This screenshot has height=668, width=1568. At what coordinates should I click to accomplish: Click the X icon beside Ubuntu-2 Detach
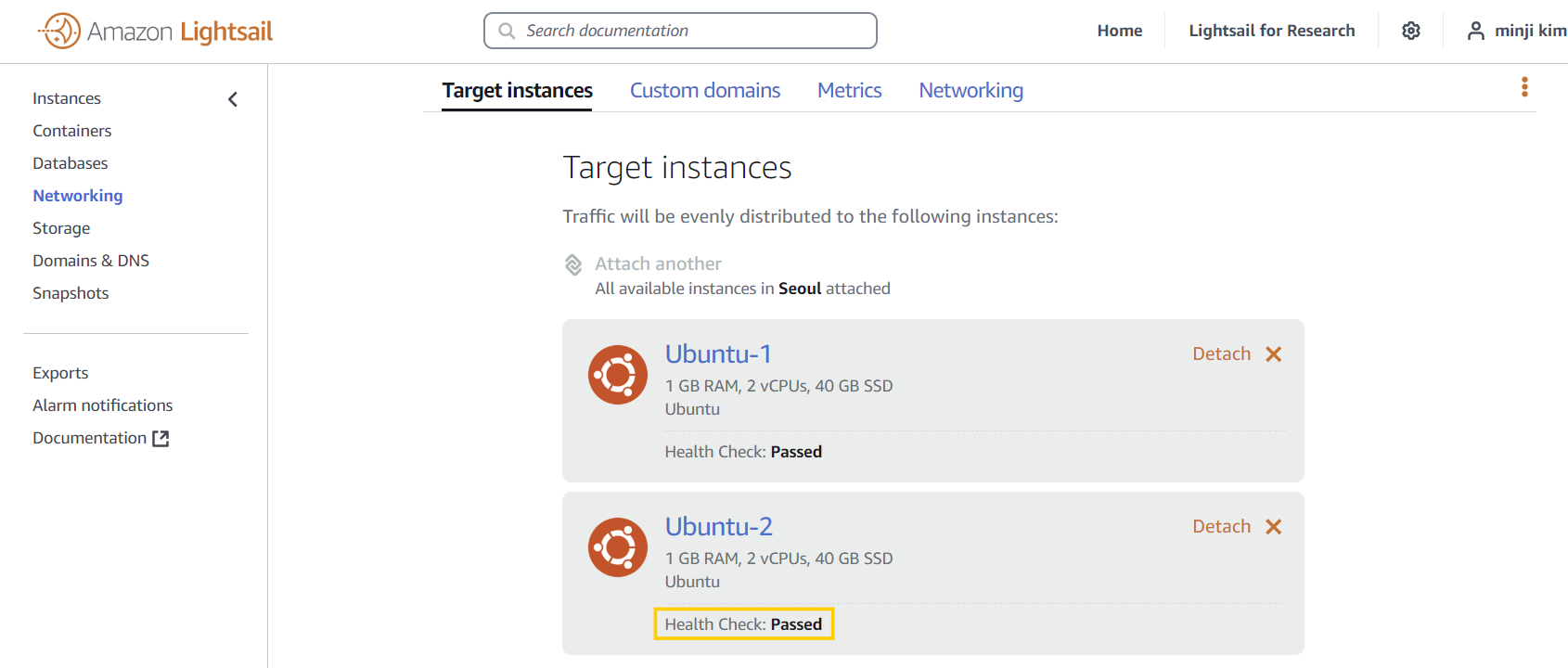click(x=1274, y=527)
